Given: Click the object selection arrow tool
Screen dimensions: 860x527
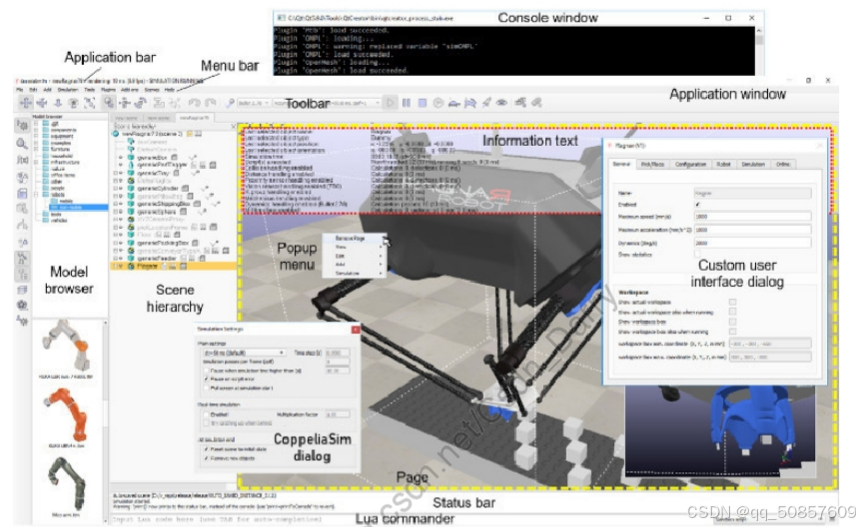Looking at the screenshot, I should click(x=109, y=103).
